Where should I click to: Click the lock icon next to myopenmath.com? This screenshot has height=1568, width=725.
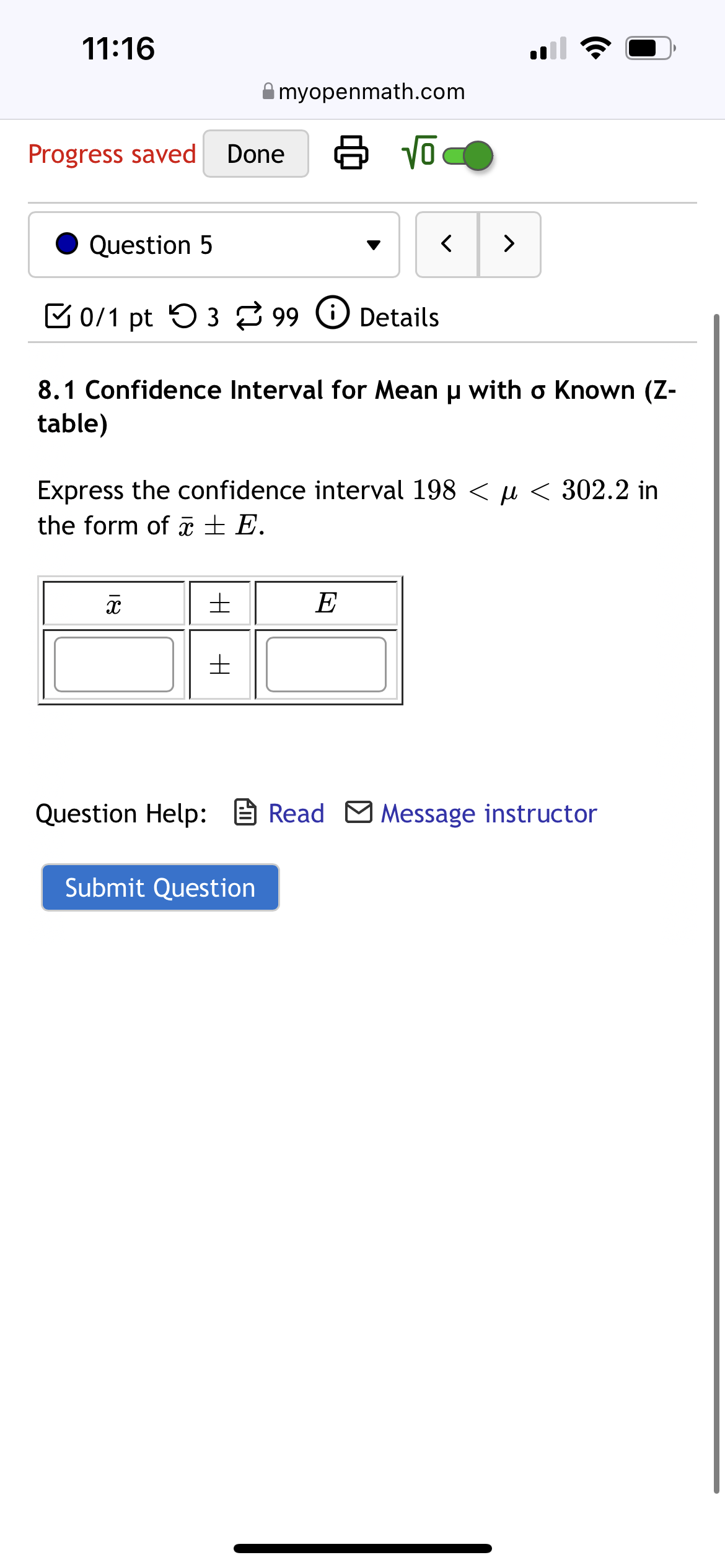pyautogui.click(x=268, y=90)
